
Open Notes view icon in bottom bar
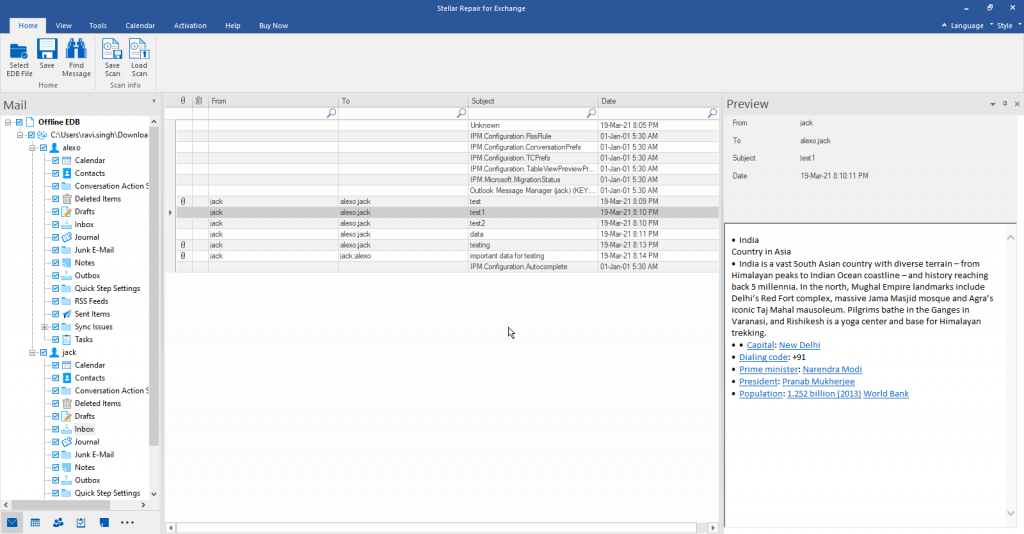104,522
